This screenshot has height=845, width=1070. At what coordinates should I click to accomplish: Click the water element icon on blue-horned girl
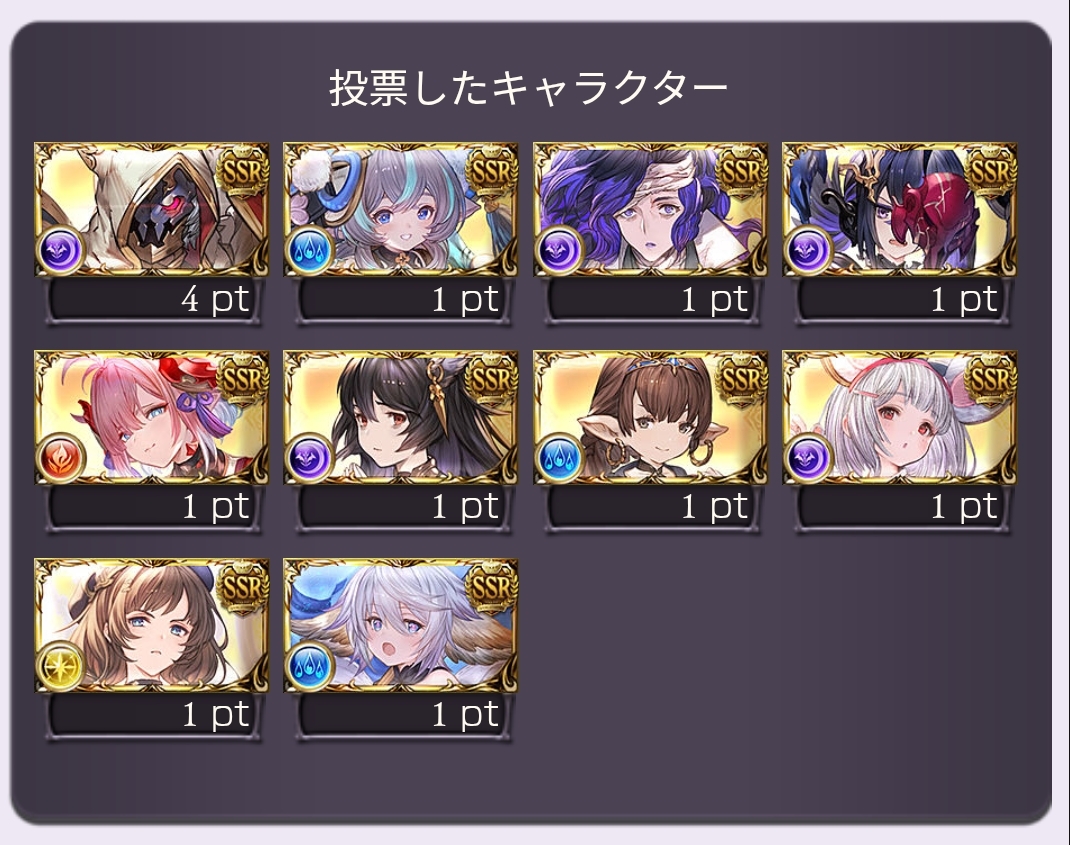(x=310, y=250)
